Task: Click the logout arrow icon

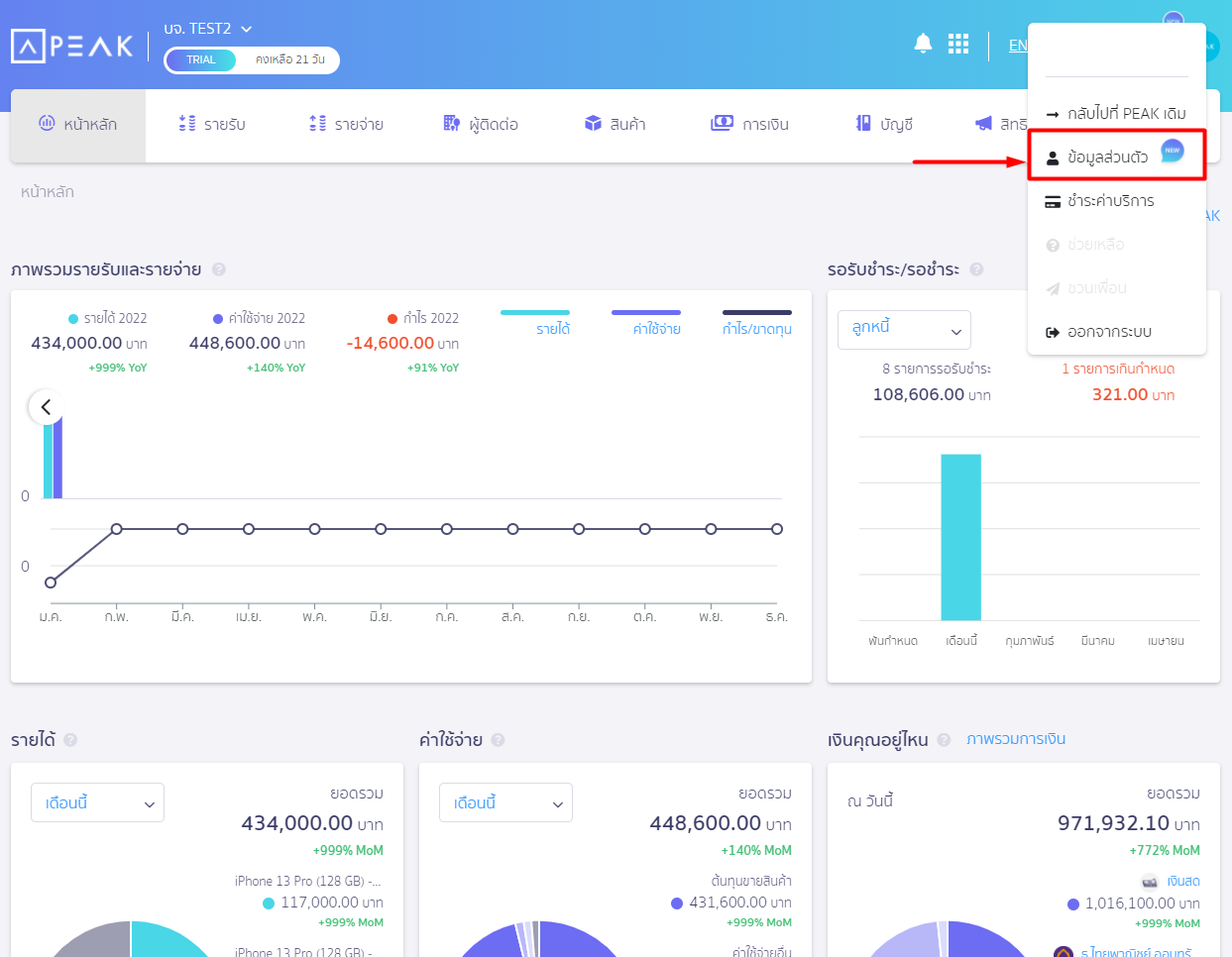Action: (x=1053, y=332)
